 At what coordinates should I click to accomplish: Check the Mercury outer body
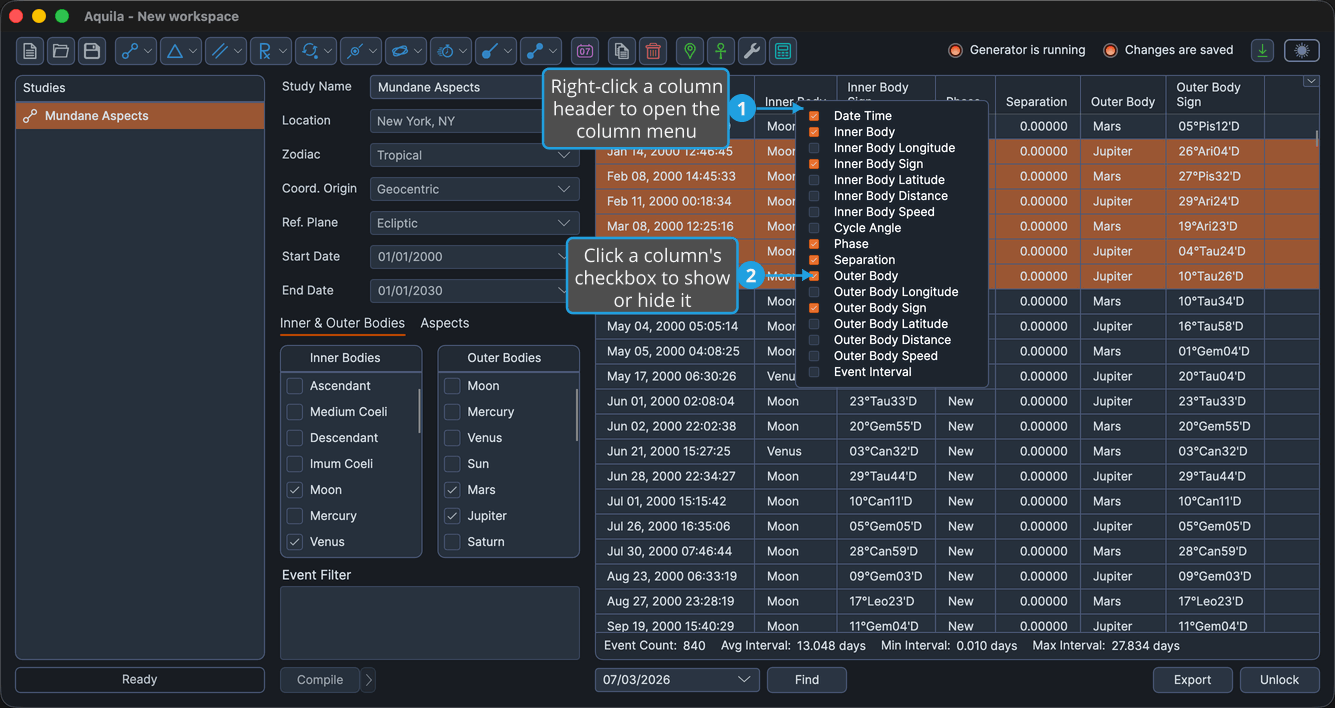[x=452, y=412]
